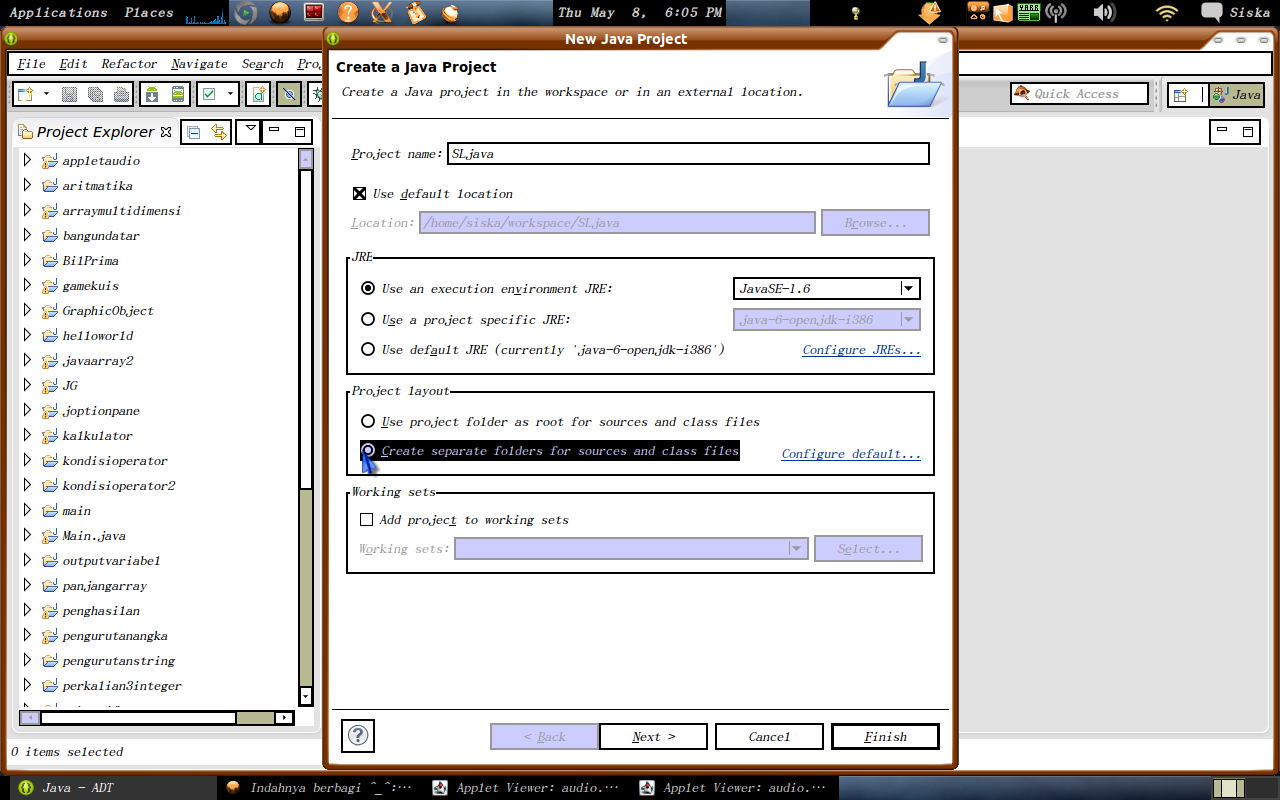Open the Navigate menu

coord(198,63)
